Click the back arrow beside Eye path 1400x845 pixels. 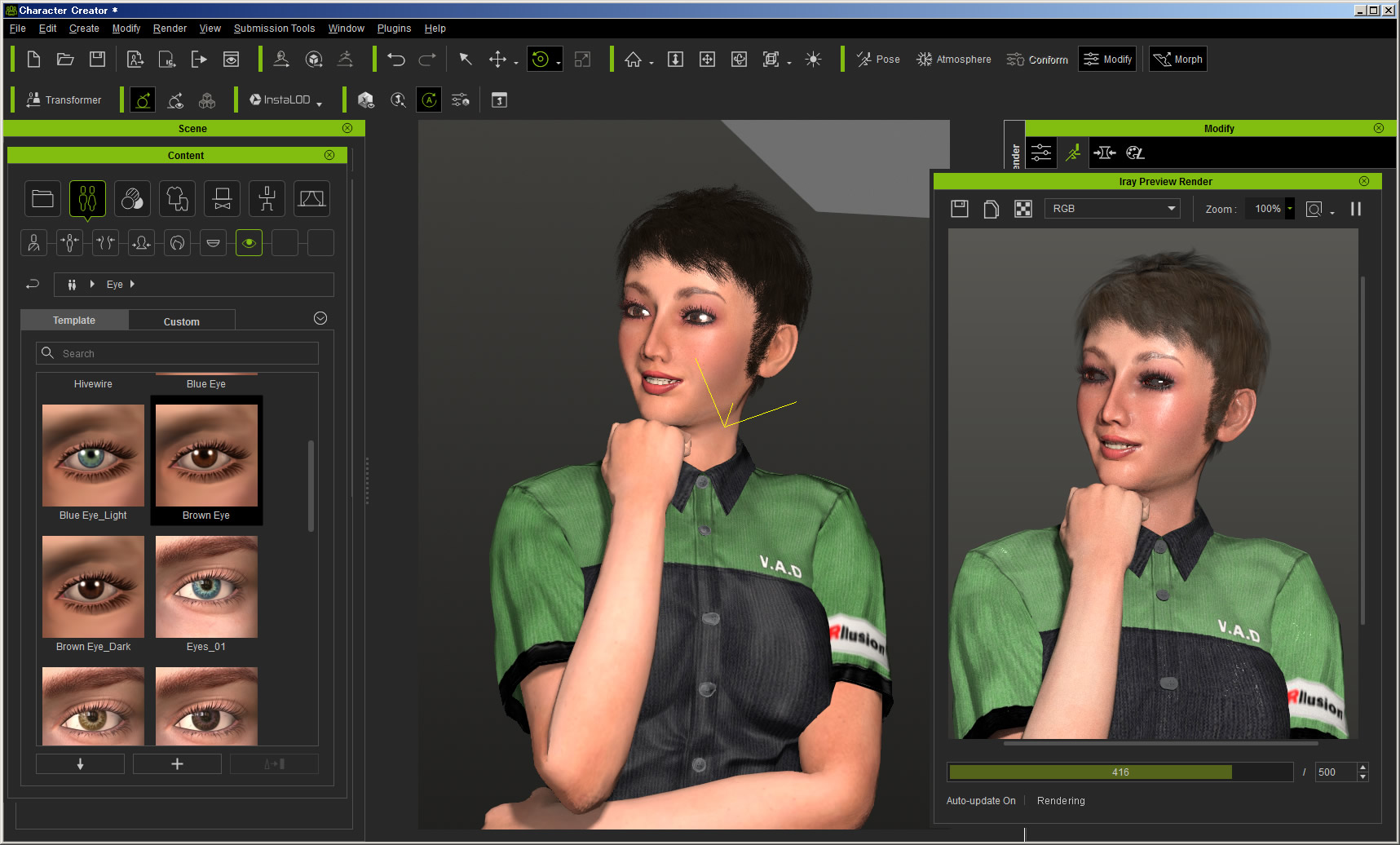[x=33, y=284]
